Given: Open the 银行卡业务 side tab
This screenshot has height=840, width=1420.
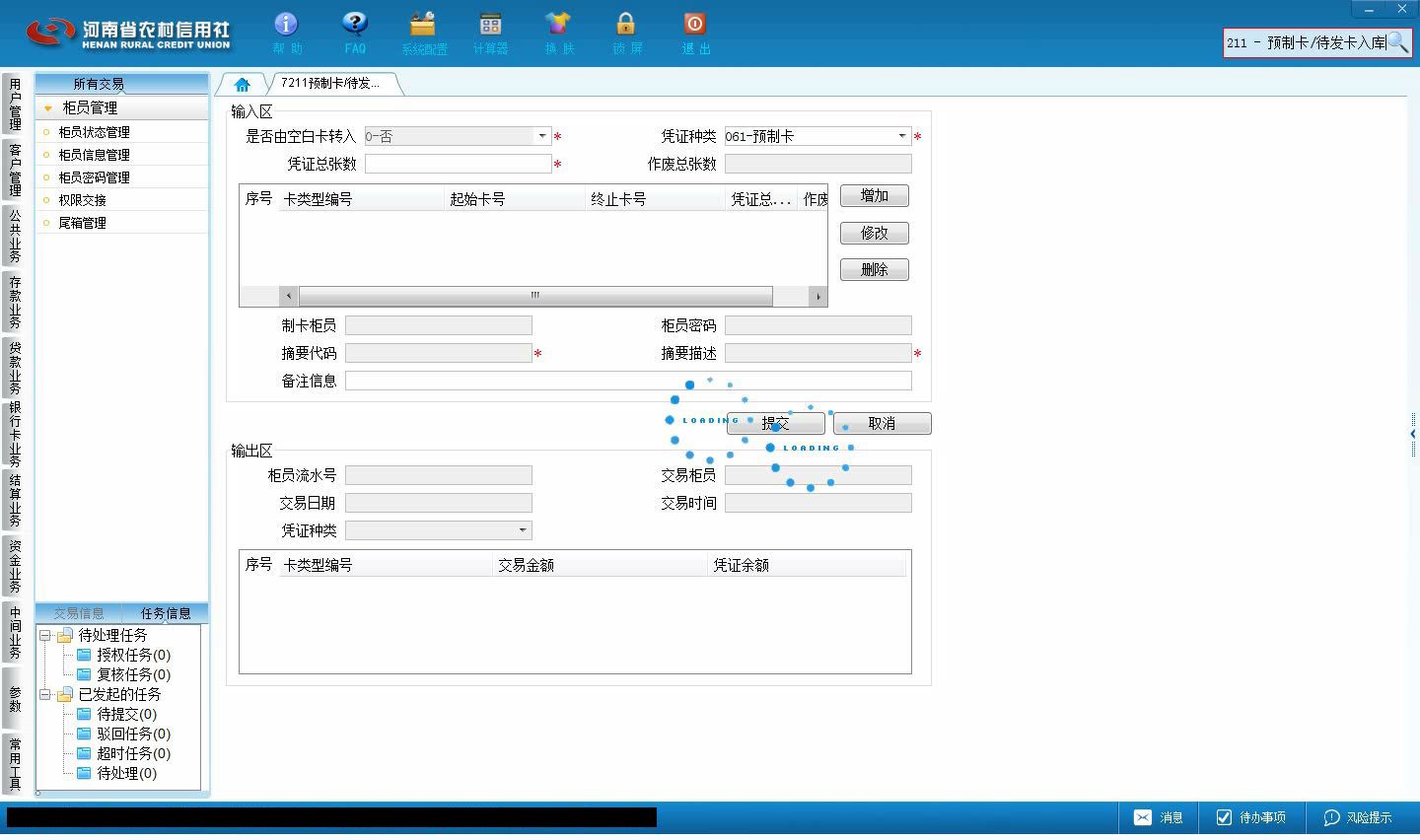Looking at the screenshot, I should pos(14,434).
